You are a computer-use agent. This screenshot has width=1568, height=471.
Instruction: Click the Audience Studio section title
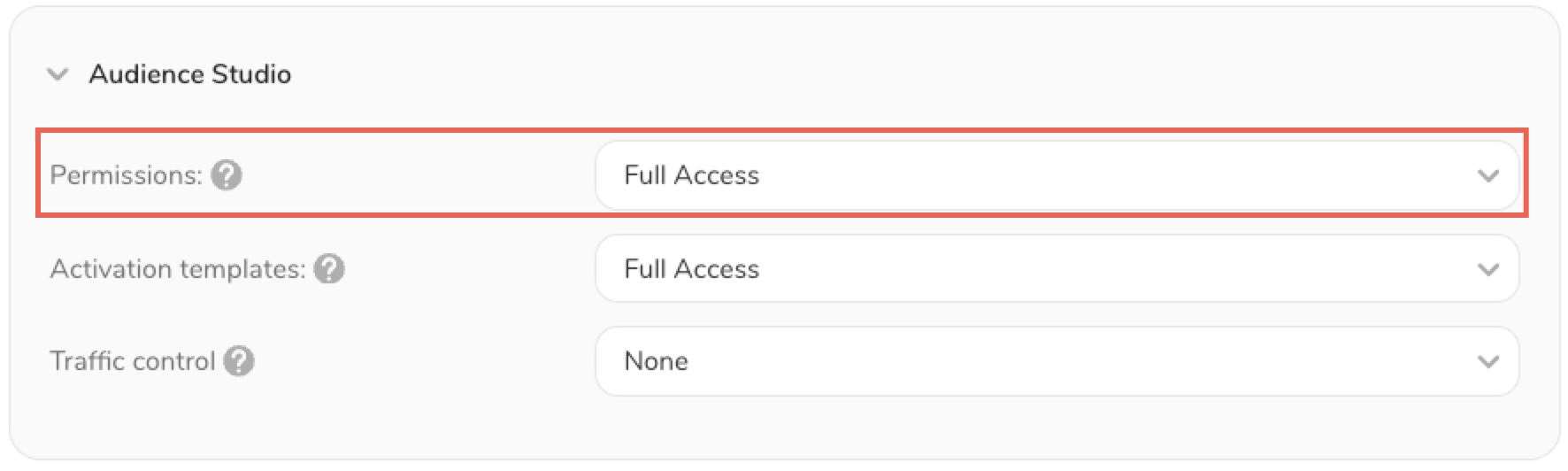(x=189, y=74)
